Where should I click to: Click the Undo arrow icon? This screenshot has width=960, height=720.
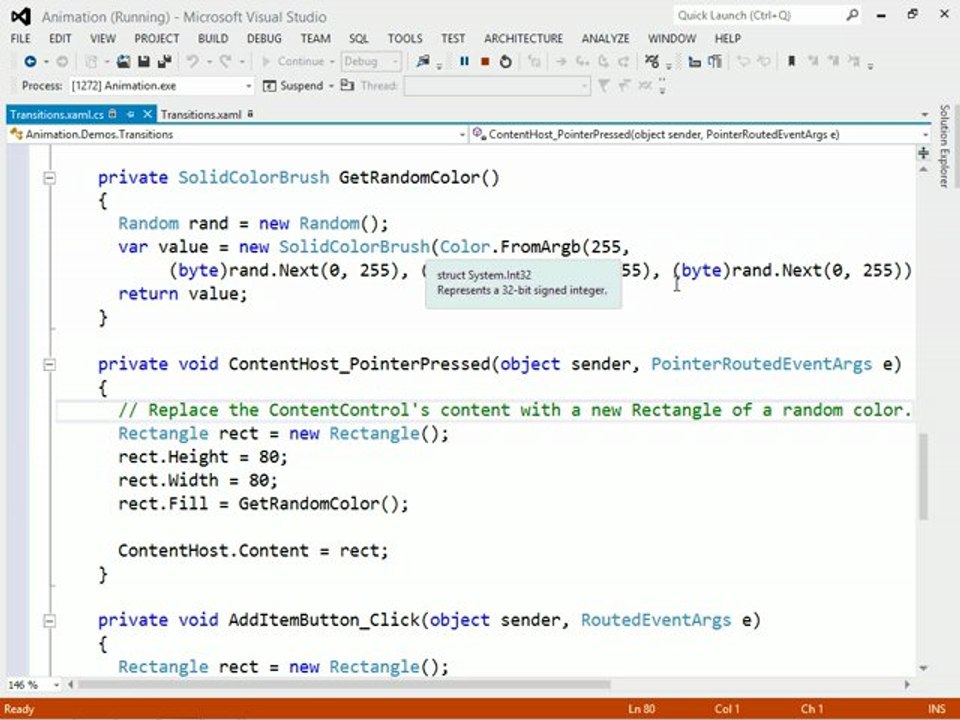(193, 61)
